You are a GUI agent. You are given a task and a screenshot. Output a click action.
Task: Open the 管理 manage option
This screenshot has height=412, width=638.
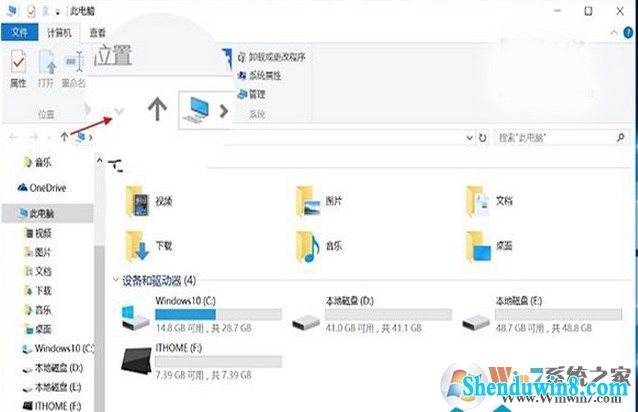tap(251, 94)
